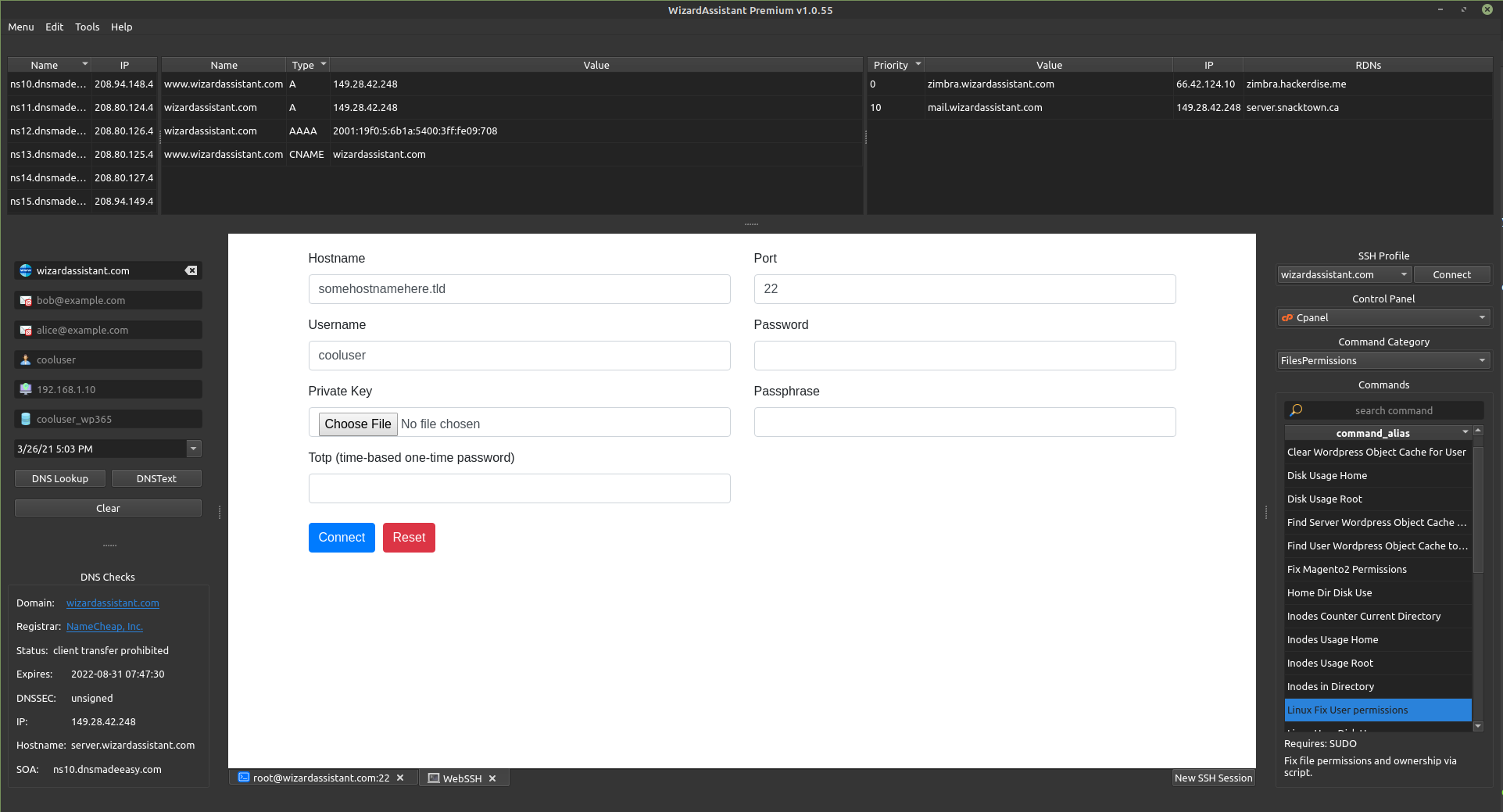This screenshot has height=812, width=1503.
Task: Select the monitor icon beside 192.168.1.10
Action: (26, 389)
